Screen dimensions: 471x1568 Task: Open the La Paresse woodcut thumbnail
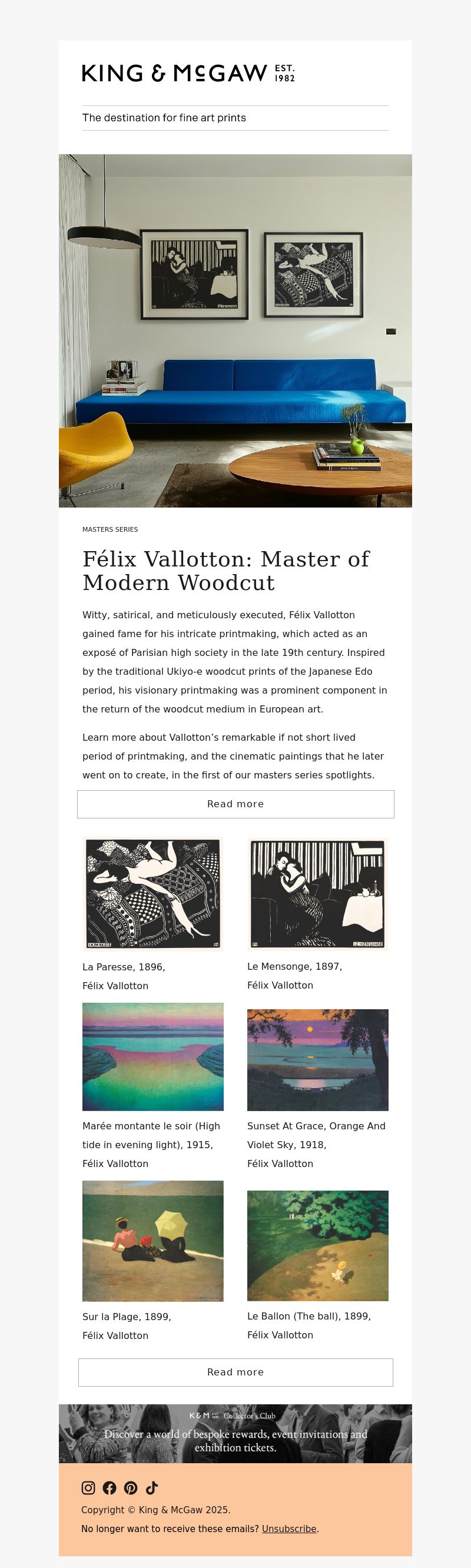tap(152, 894)
